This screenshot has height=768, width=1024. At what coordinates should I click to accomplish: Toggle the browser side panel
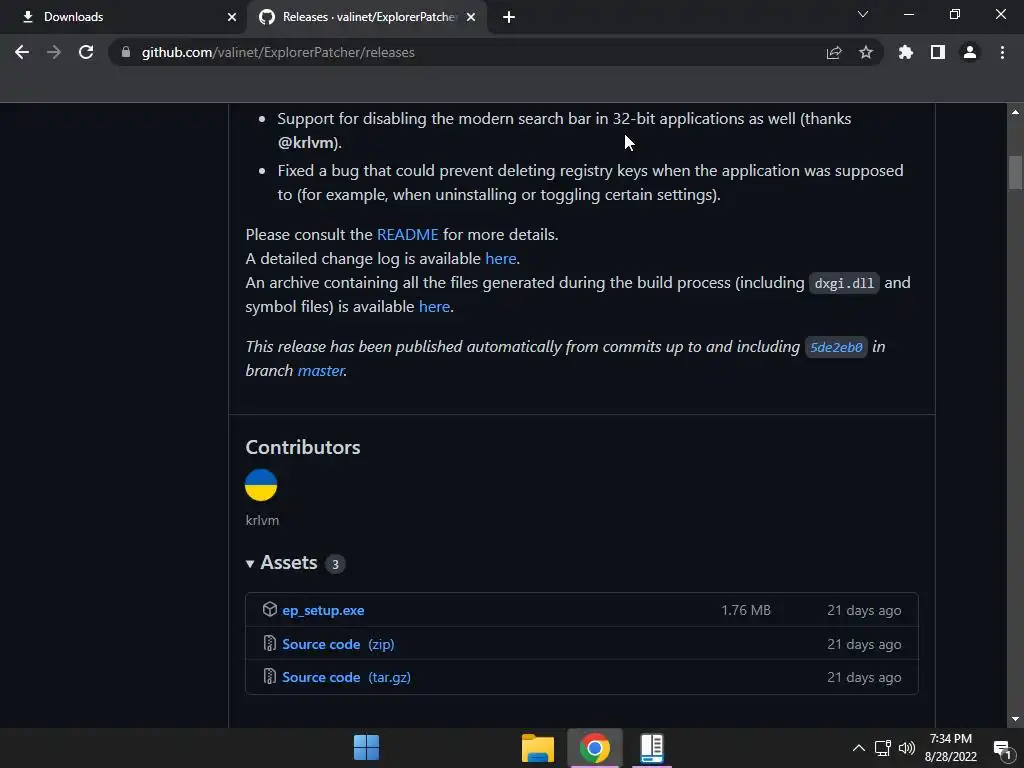(938, 52)
